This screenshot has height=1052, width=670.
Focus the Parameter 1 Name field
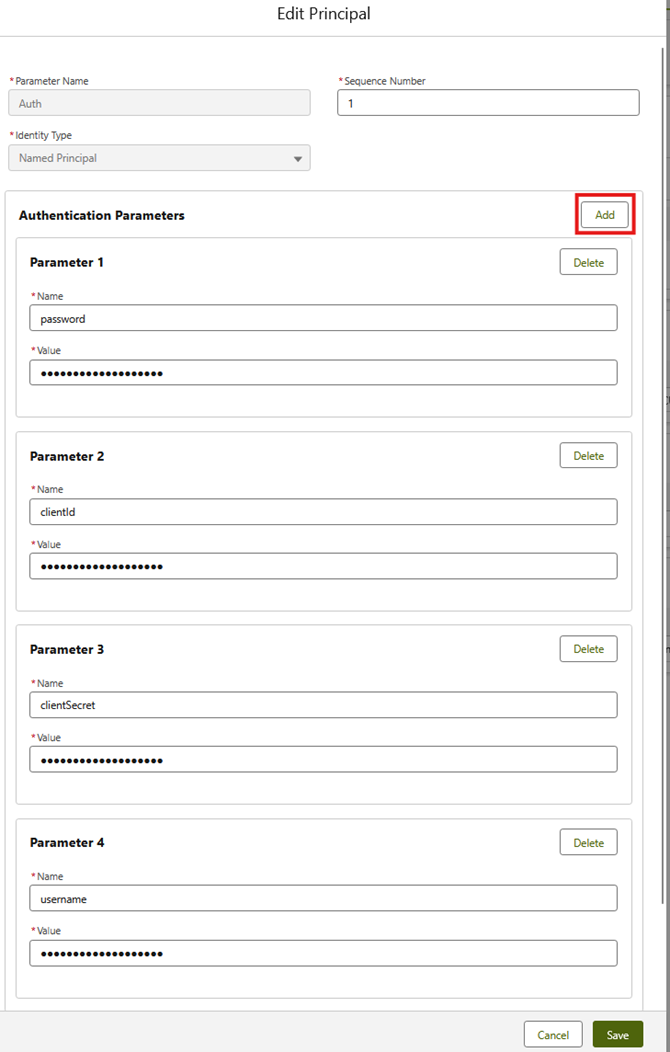[323, 318]
